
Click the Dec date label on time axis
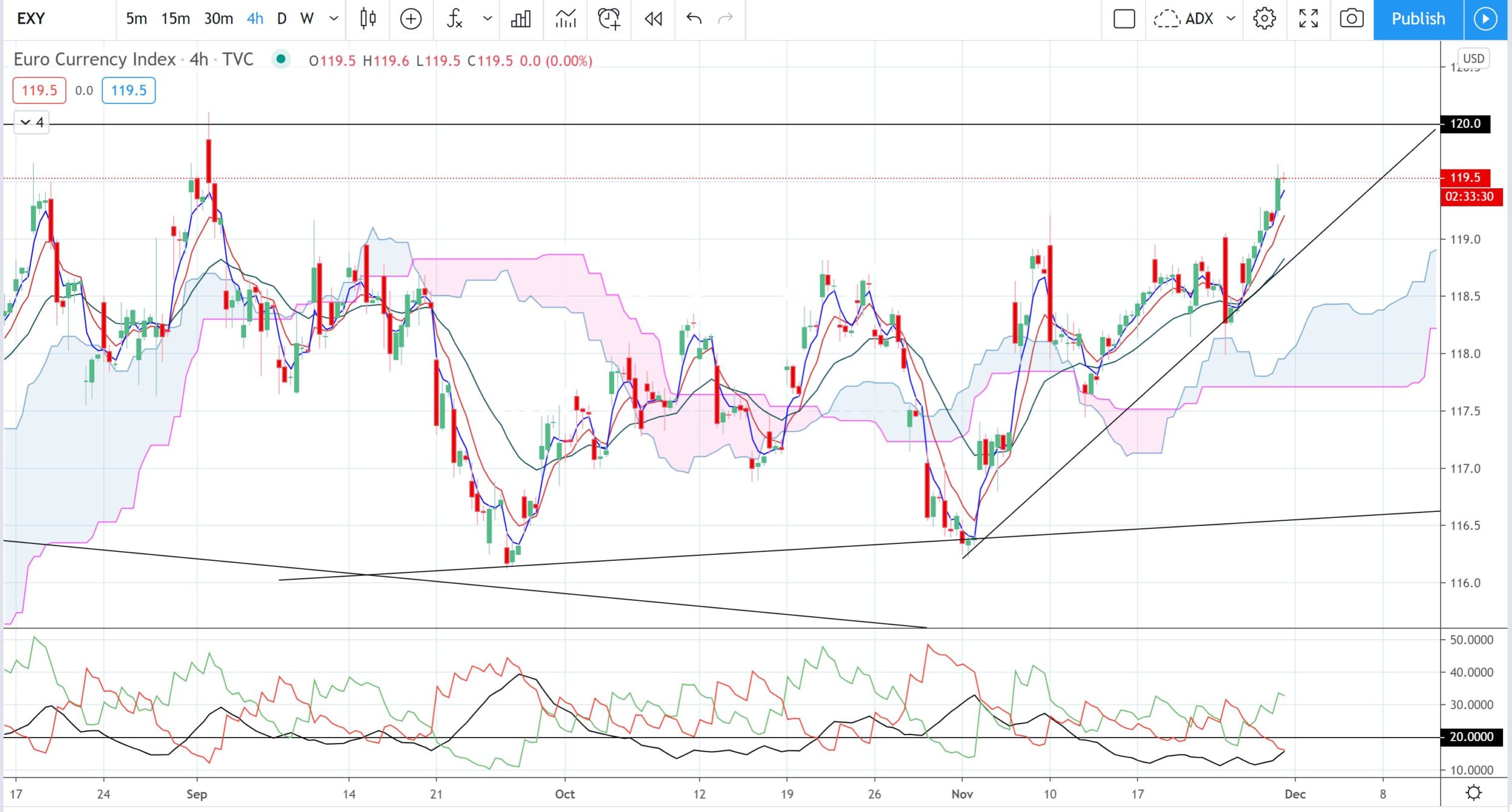pyautogui.click(x=1295, y=794)
